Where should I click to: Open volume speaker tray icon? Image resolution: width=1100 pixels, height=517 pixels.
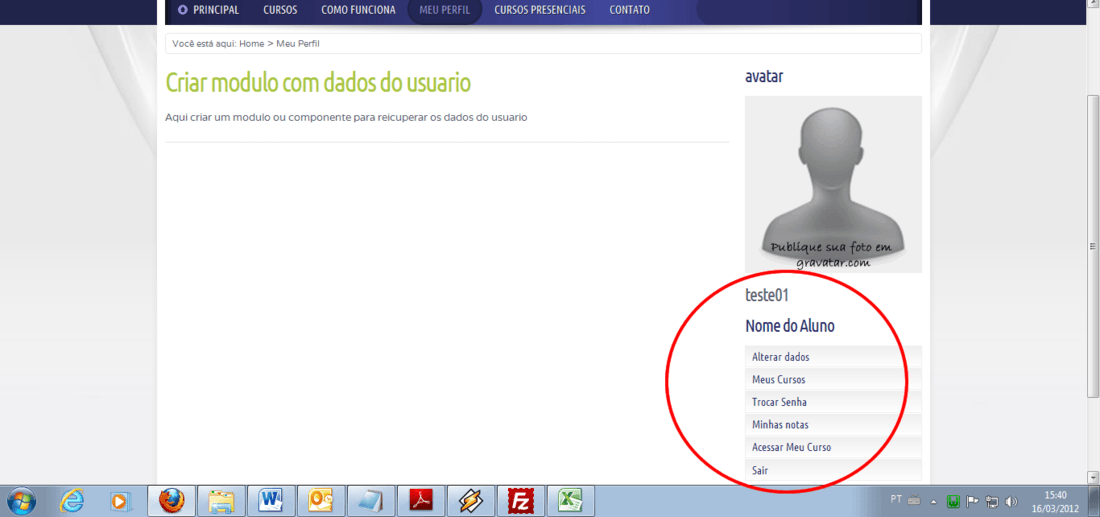(1011, 502)
